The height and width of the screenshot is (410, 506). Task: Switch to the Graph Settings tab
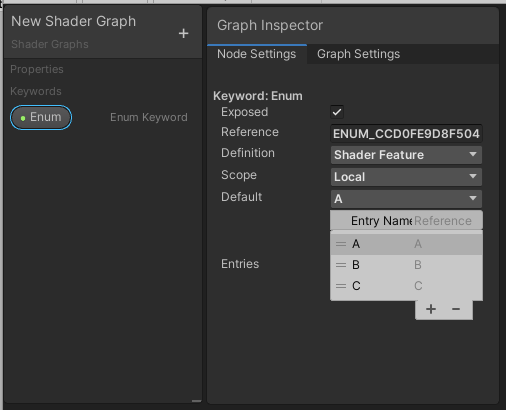point(358,54)
